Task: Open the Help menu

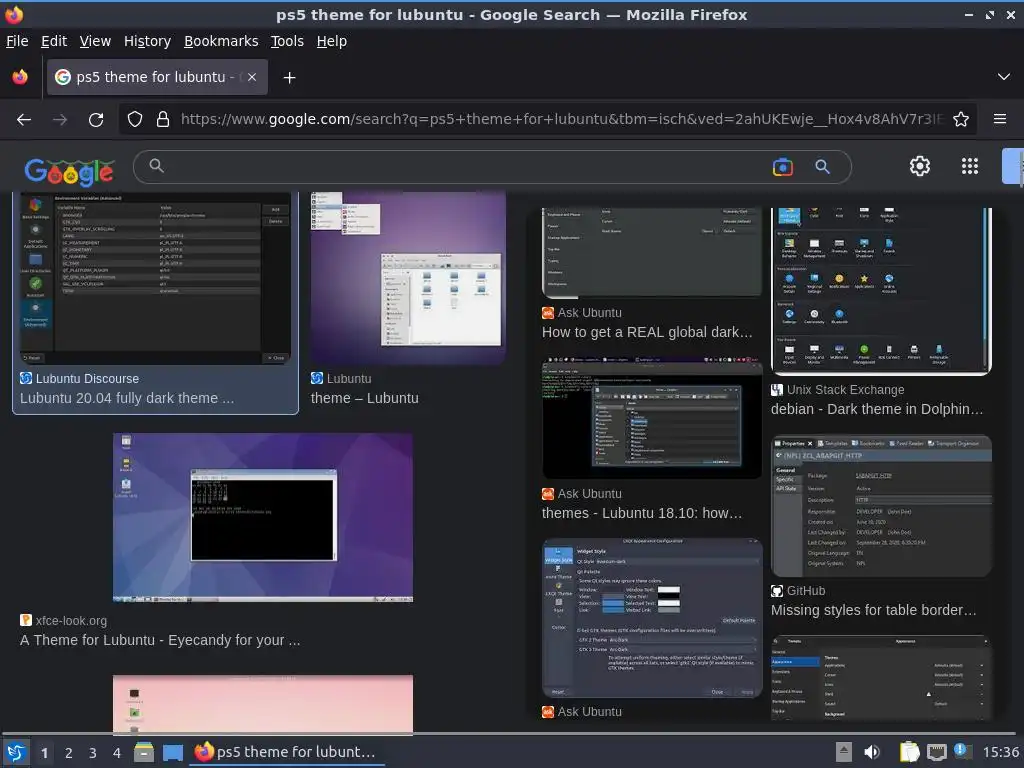Action: tap(332, 41)
